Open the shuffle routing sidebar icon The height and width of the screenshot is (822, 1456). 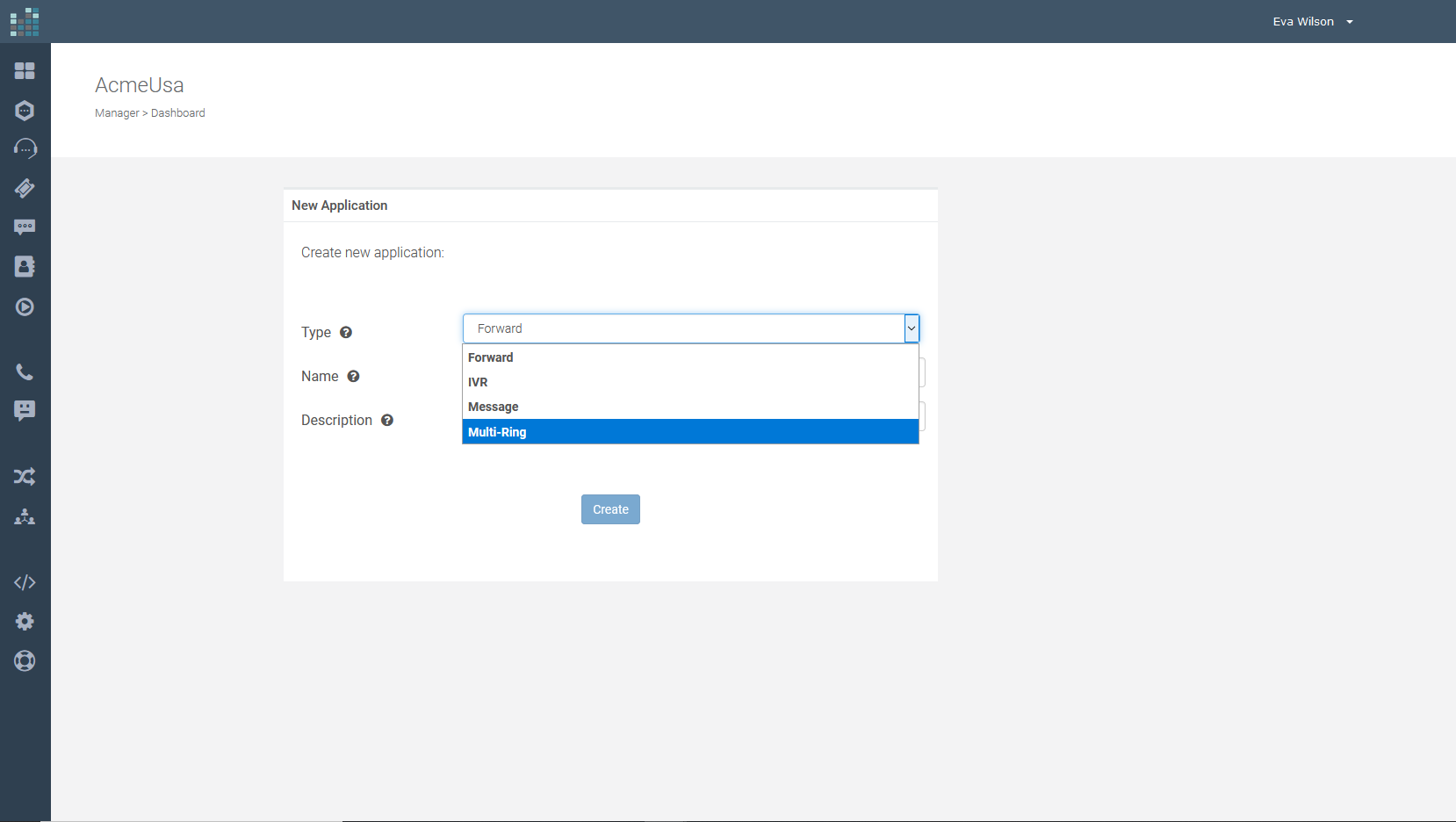[x=25, y=477]
